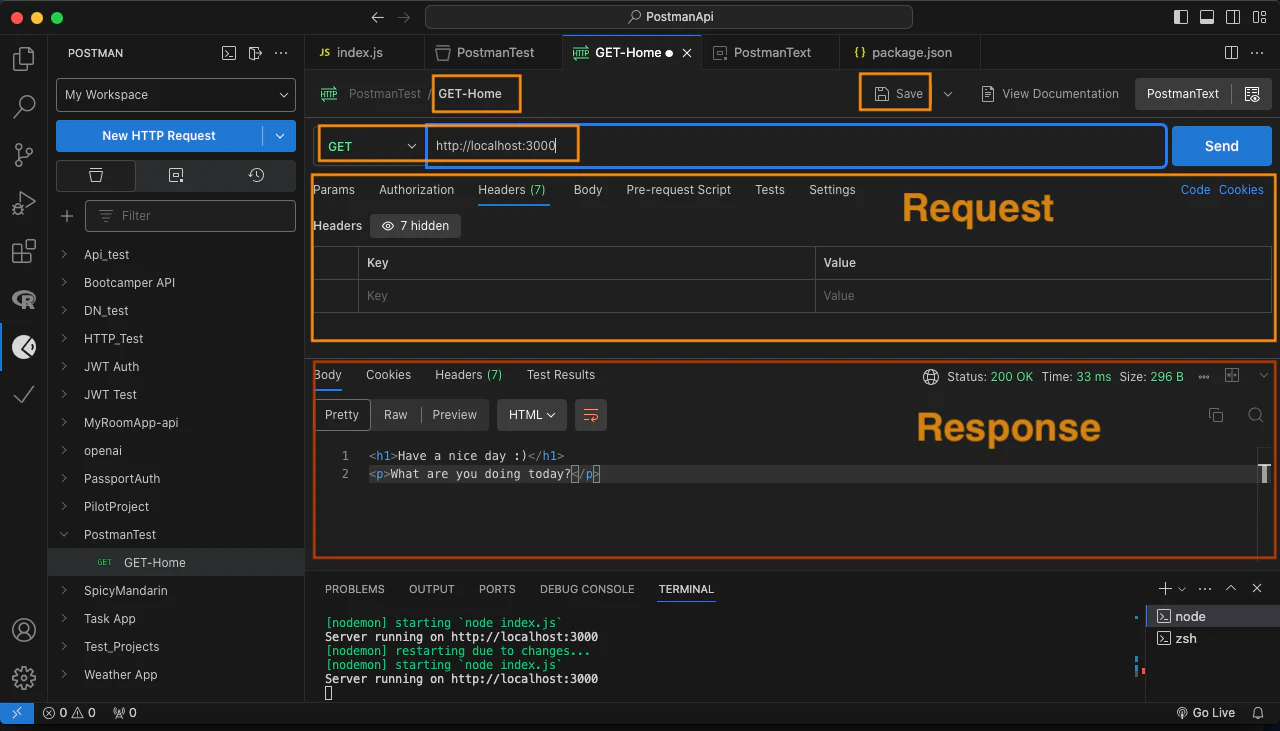The width and height of the screenshot is (1280, 731).
Task: Open the My Workspace dropdown
Action: (x=176, y=95)
